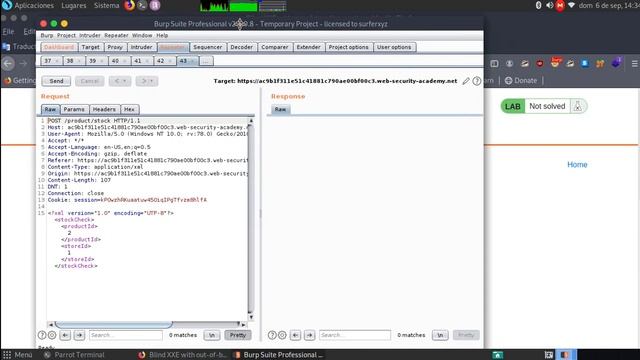
Task: Go to the next match in response search
Action: click(x=310, y=335)
